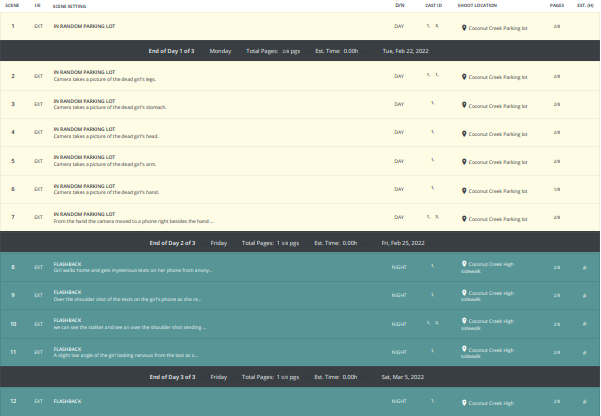Open scene description about the dead girl's head
Image resolution: width=601 pixels, height=416 pixels.
click(x=106, y=136)
